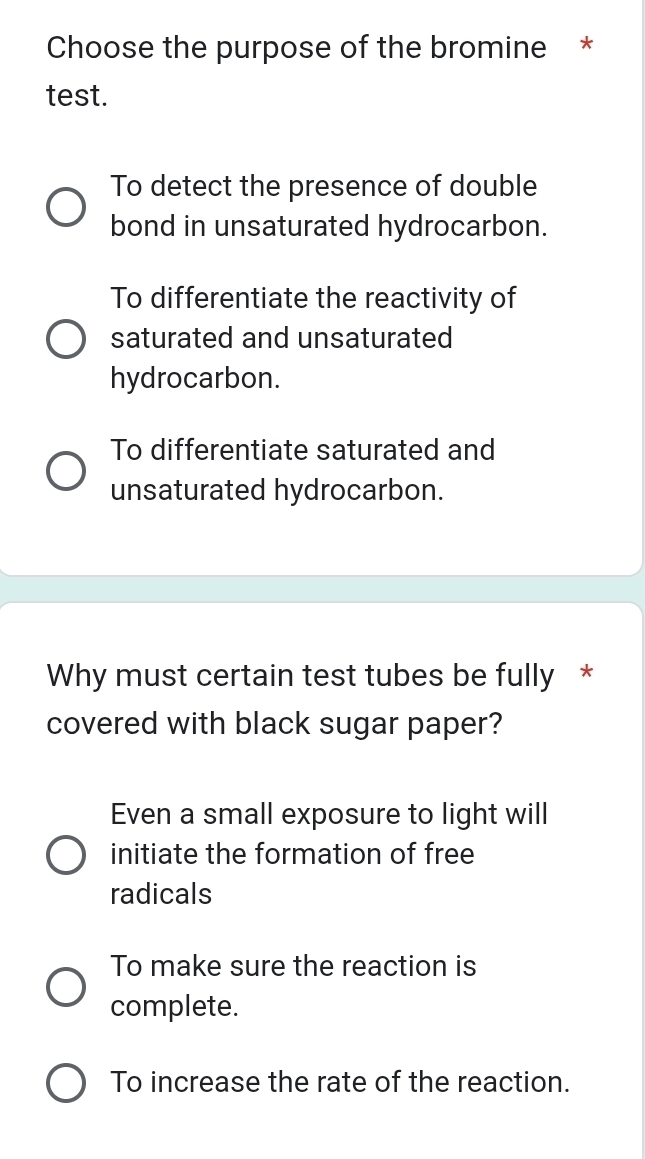Select "To detect the presence of double bond" option
Screen dimensions: 645x1159
pyautogui.click(x=65, y=207)
